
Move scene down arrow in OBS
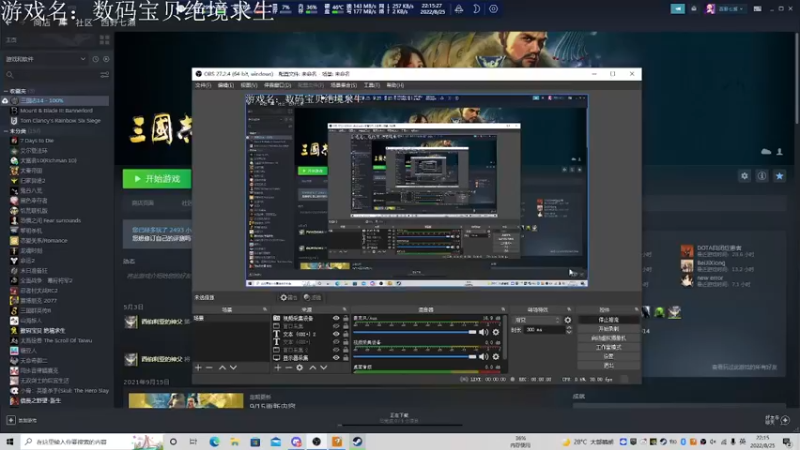[233, 367]
